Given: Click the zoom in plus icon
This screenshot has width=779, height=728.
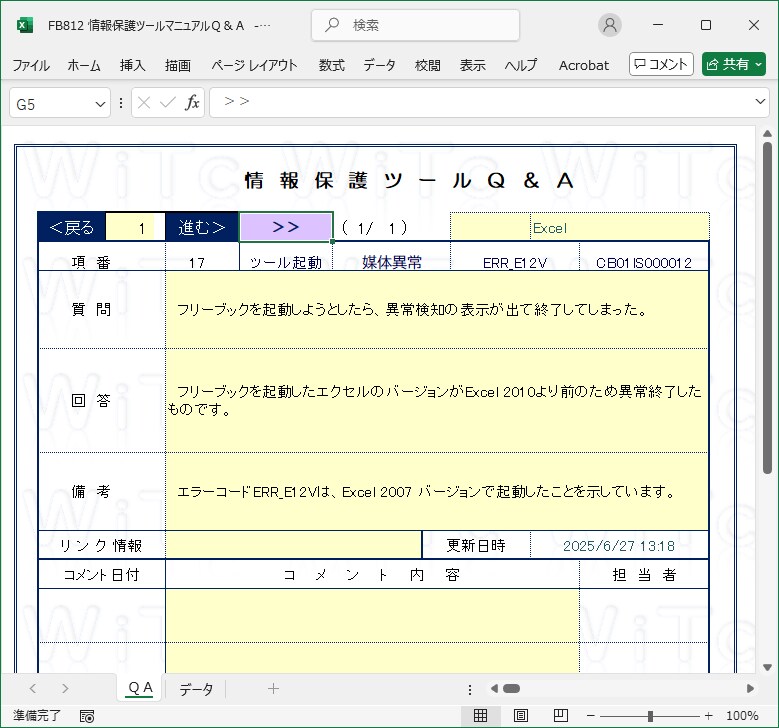Looking at the screenshot, I should 708,716.
